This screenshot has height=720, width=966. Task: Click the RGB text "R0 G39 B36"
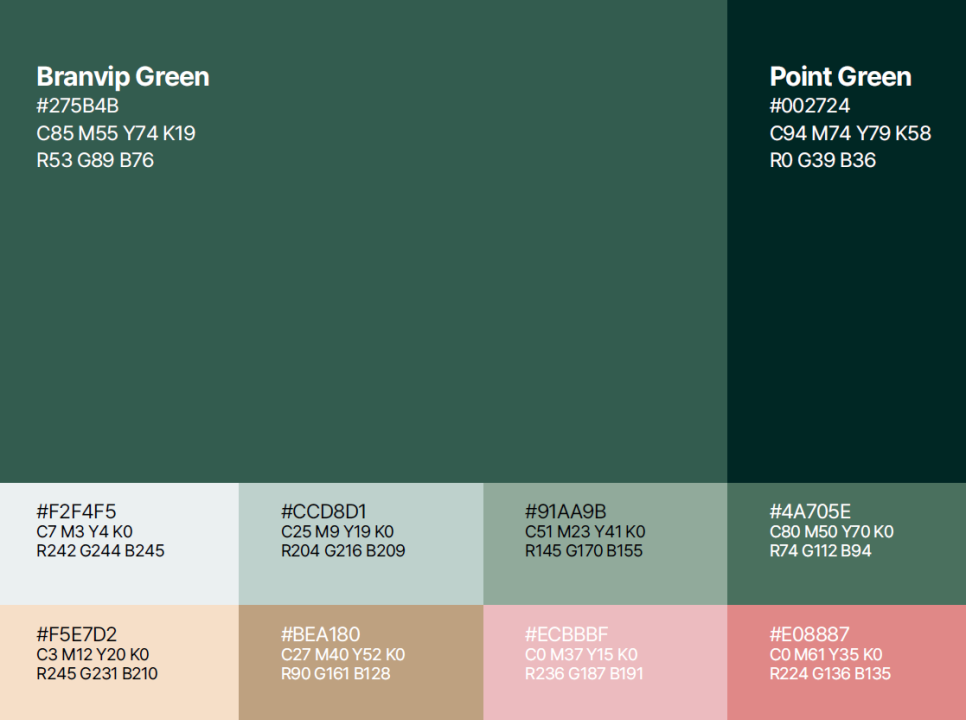(x=822, y=160)
